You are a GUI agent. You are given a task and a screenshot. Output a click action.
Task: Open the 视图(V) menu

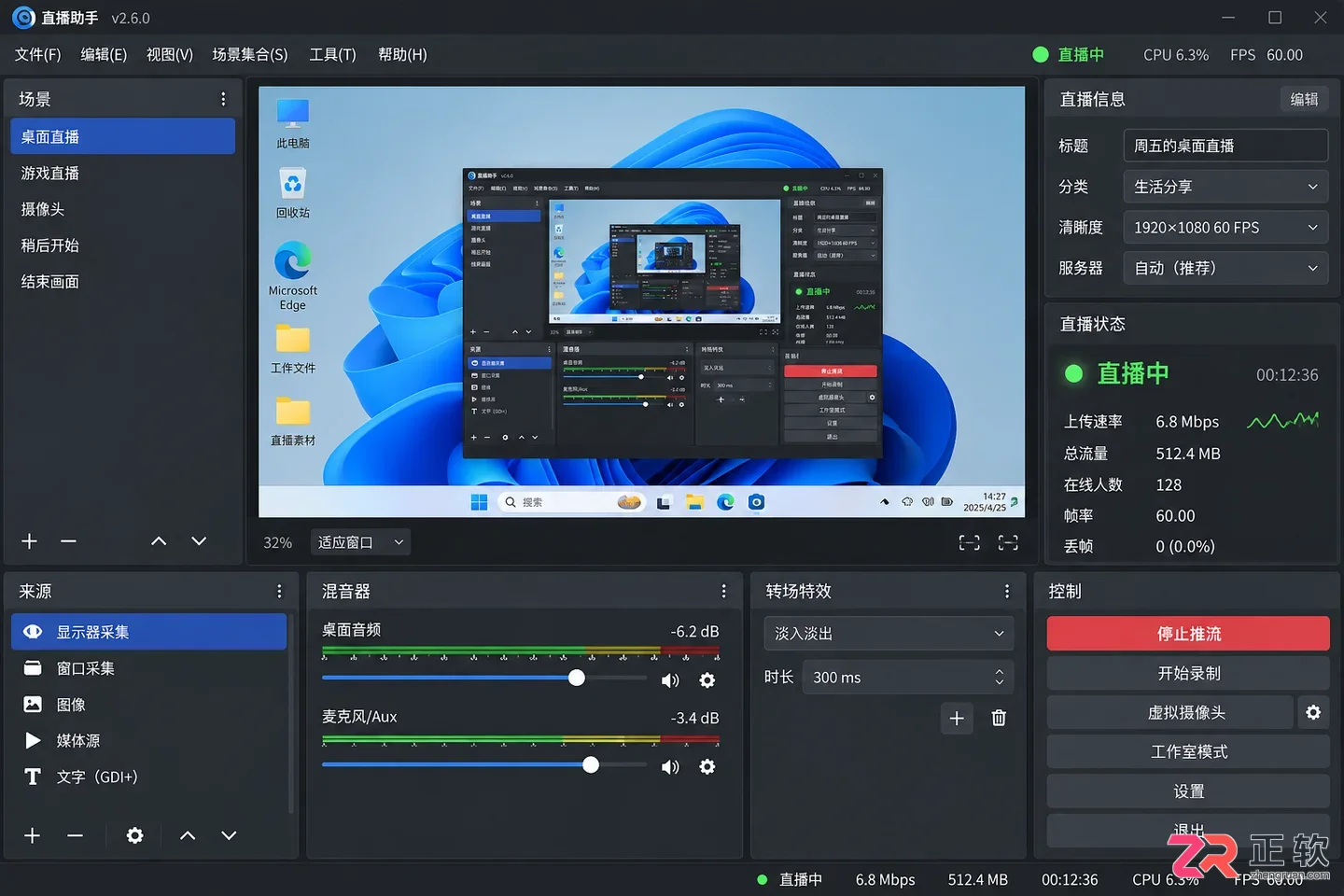pyautogui.click(x=170, y=55)
